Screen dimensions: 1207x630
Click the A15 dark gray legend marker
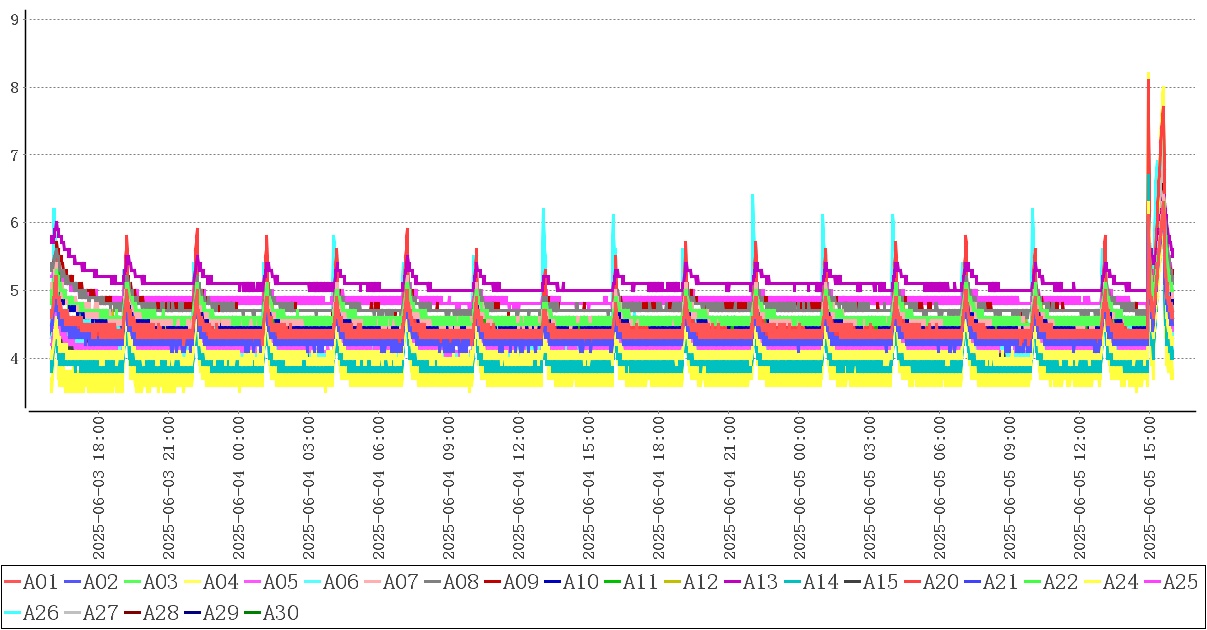[x=852, y=582]
